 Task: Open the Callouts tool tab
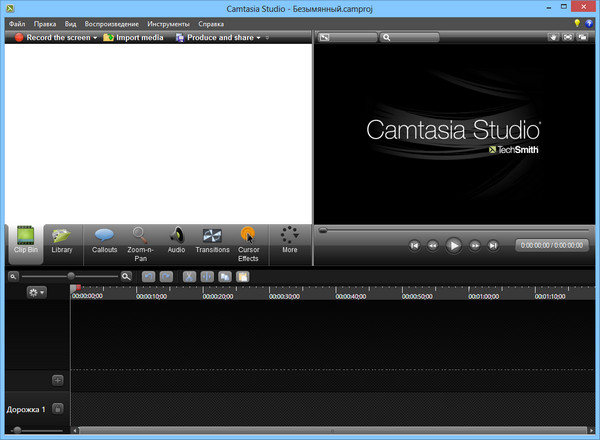click(104, 241)
